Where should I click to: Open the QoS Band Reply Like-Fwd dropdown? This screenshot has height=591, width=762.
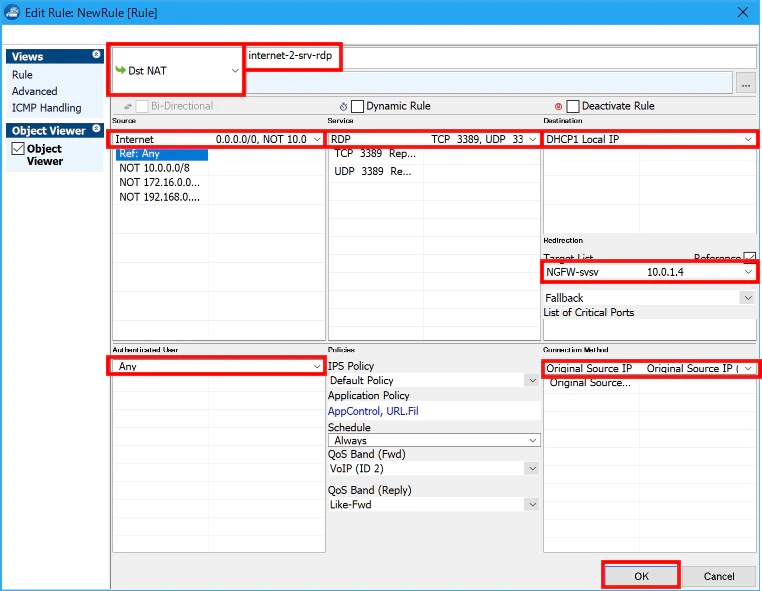click(533, 504)
